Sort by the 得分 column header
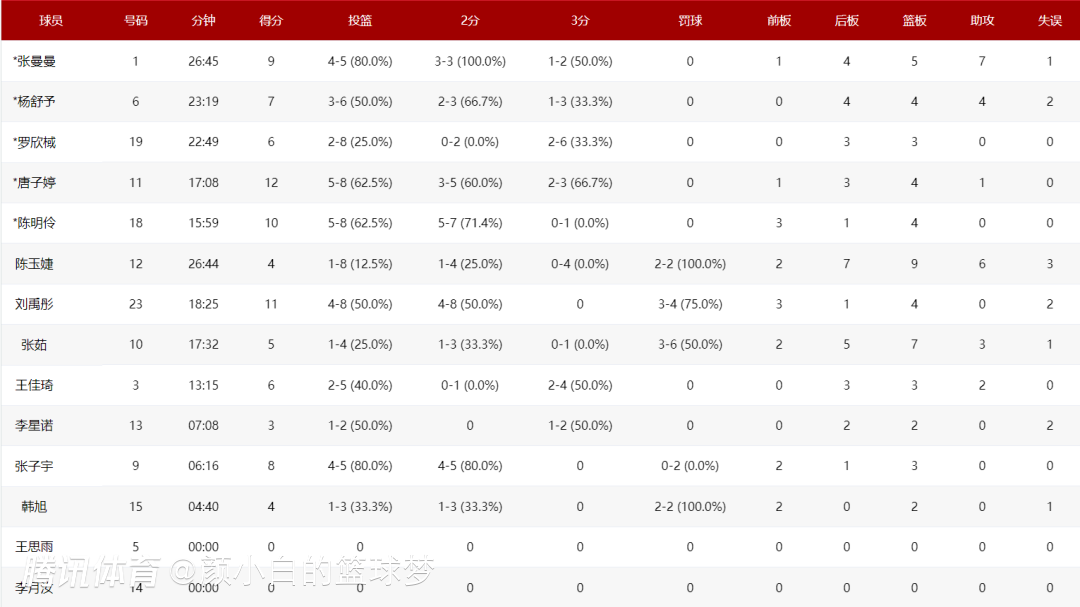Screen dimensions: 1080x607 [x=271, y=20]
